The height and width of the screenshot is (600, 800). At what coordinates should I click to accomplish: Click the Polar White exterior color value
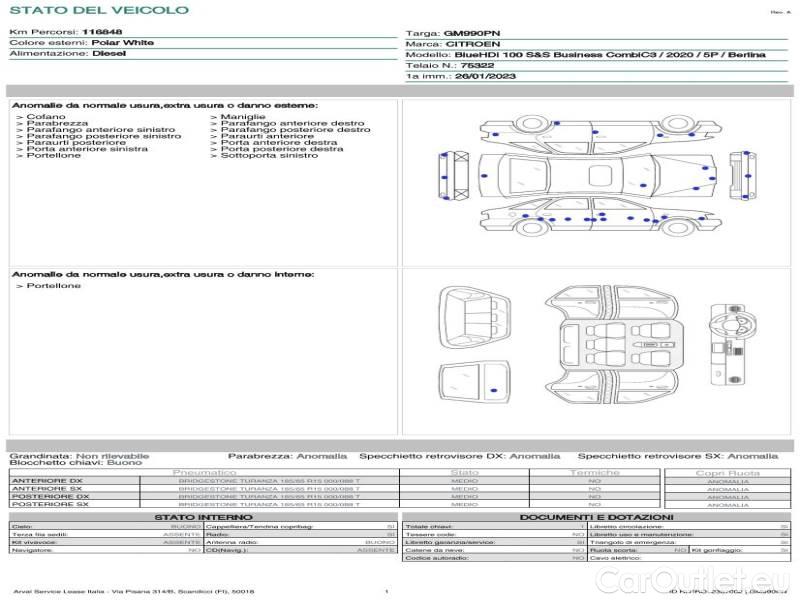coord(122,42)
